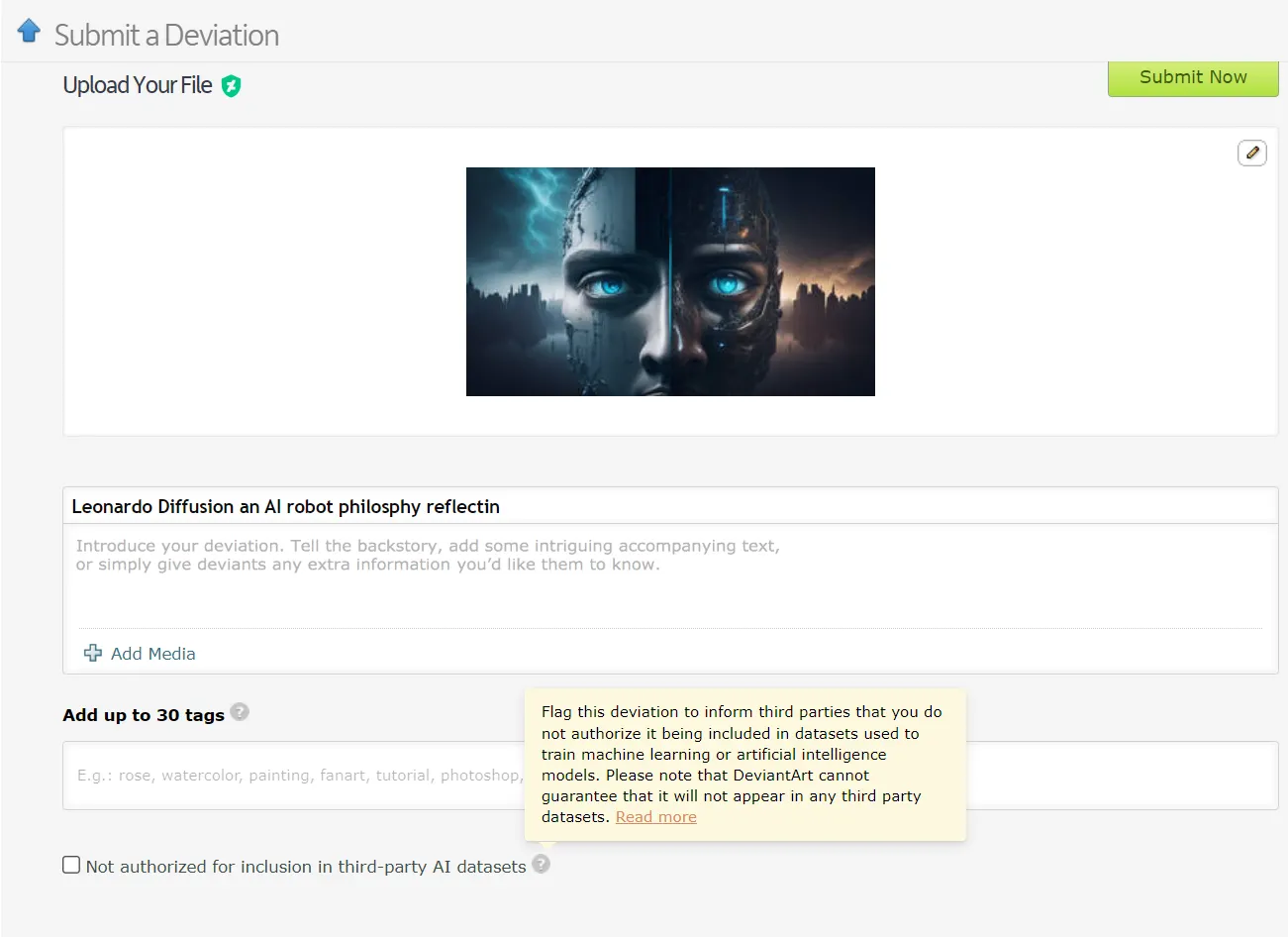This screenshot has height=937, width=1288.
Task: Click the Add Media text link
Action: click(152, 654)
